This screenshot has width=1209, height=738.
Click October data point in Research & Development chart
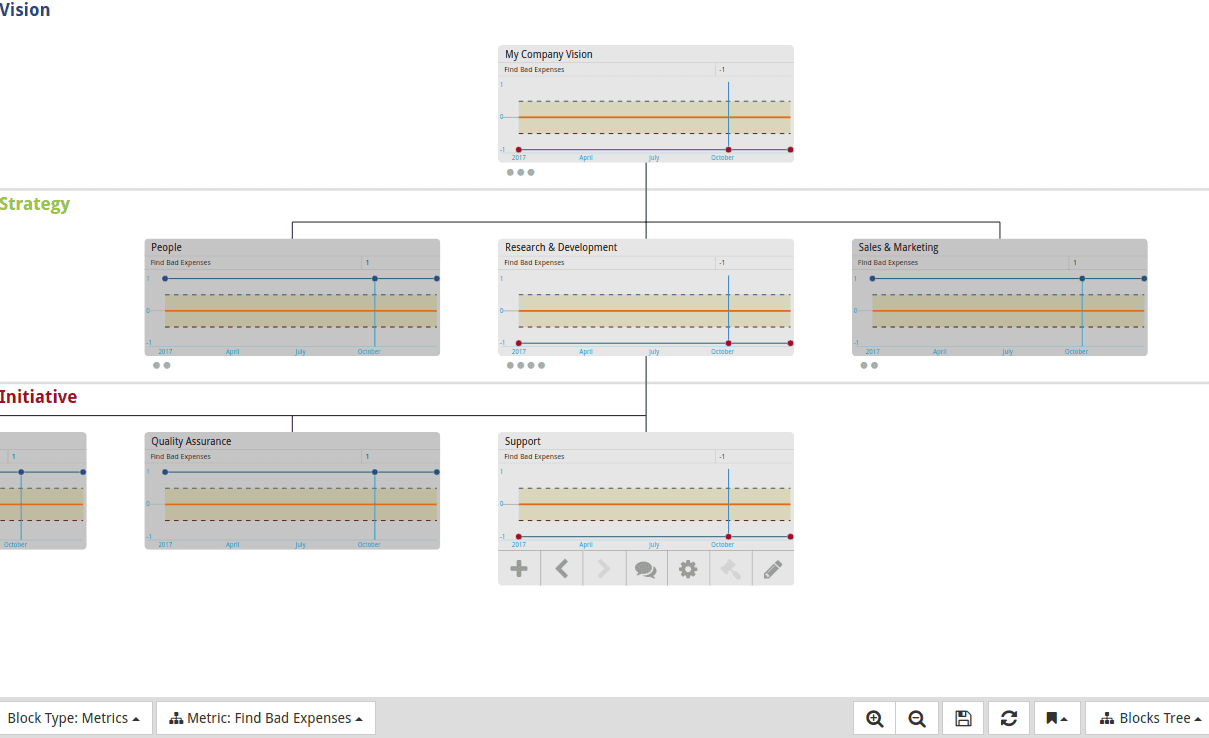[x=728, y=343]
